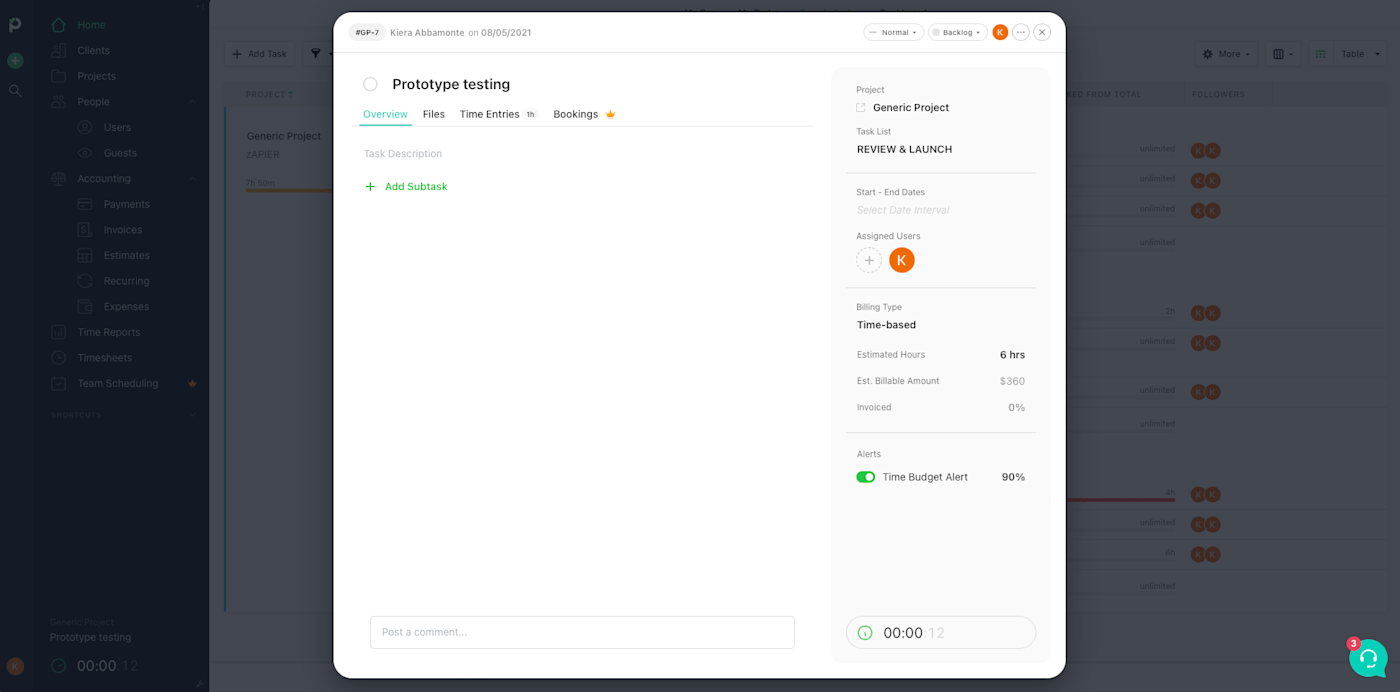Screen dimensions: 1400x692
Task: Click the search icon in left sidebar
Action: (15, 90)
